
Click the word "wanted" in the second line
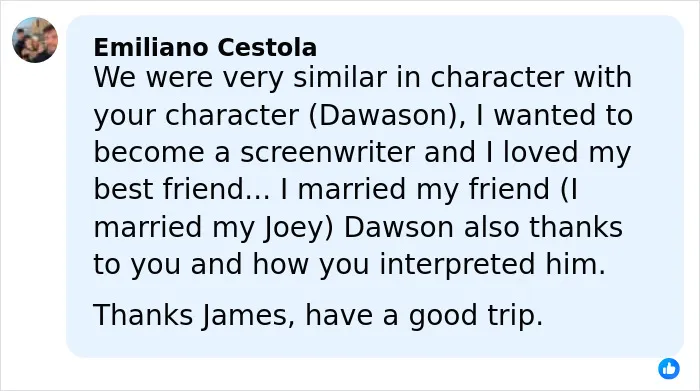545,115
